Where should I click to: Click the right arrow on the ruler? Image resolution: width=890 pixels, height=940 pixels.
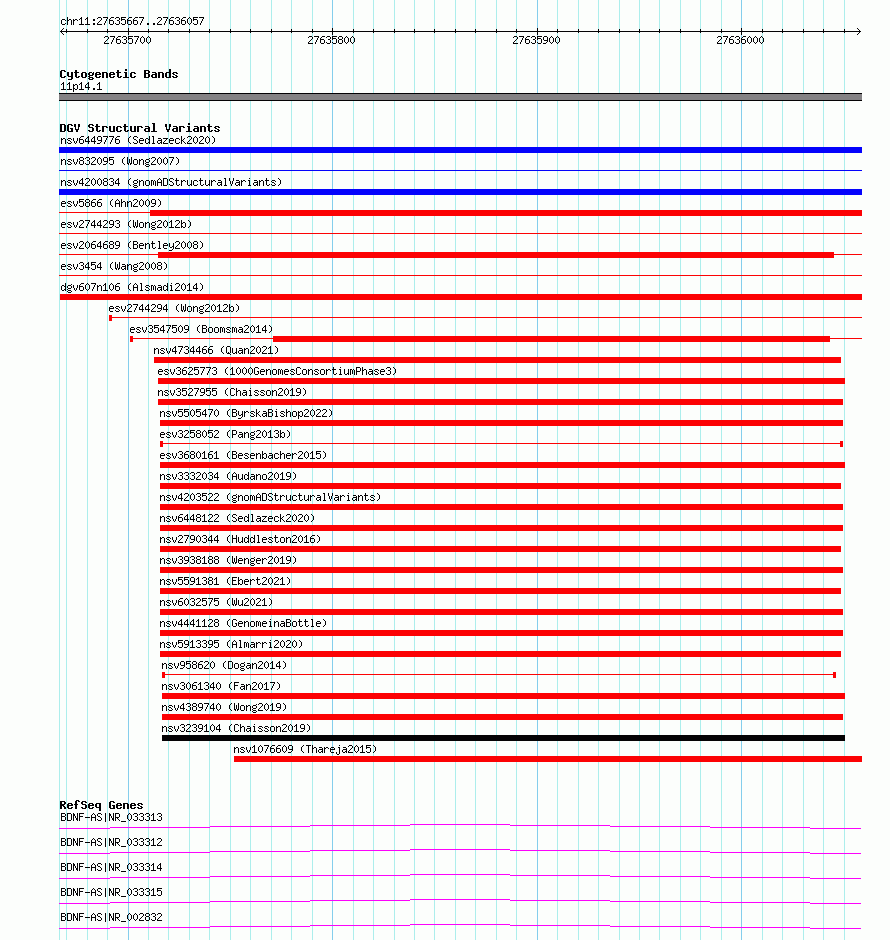point(858,31)
